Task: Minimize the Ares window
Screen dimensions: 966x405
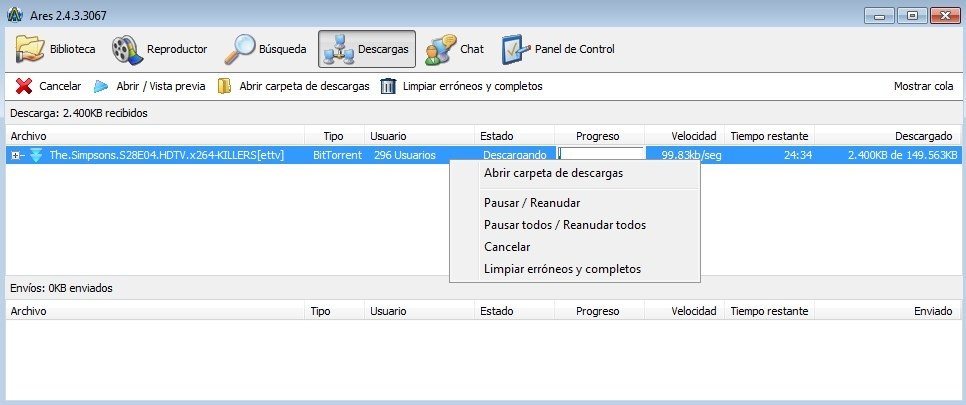Action: point(879,16)
